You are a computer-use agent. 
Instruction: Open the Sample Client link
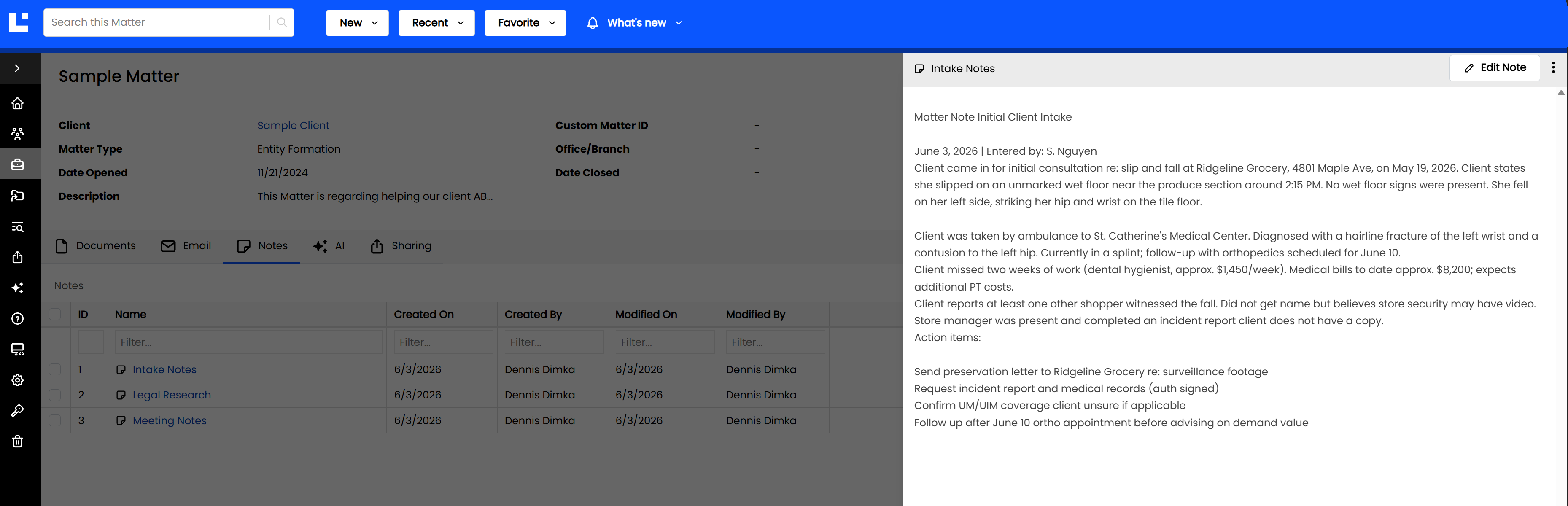click(294, 125)
